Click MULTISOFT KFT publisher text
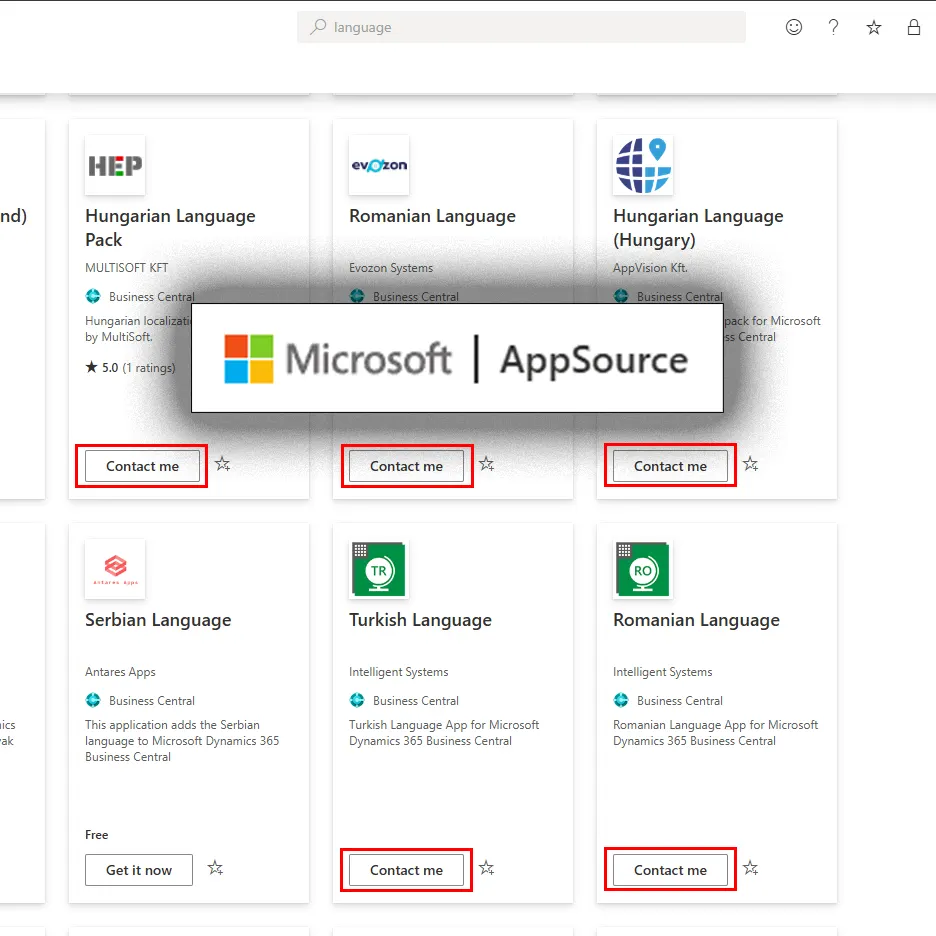 [127, 268]
